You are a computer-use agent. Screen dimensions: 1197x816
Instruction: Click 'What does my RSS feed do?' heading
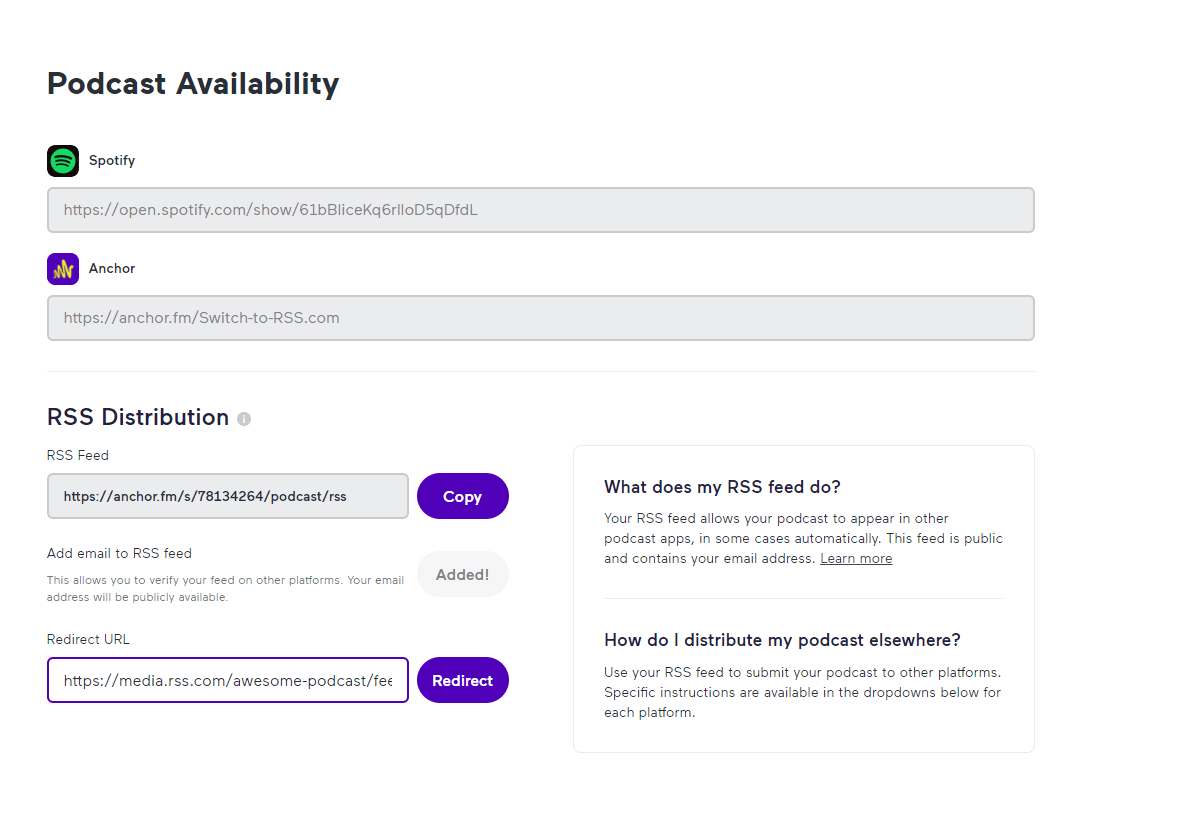[x=722, y=488]
